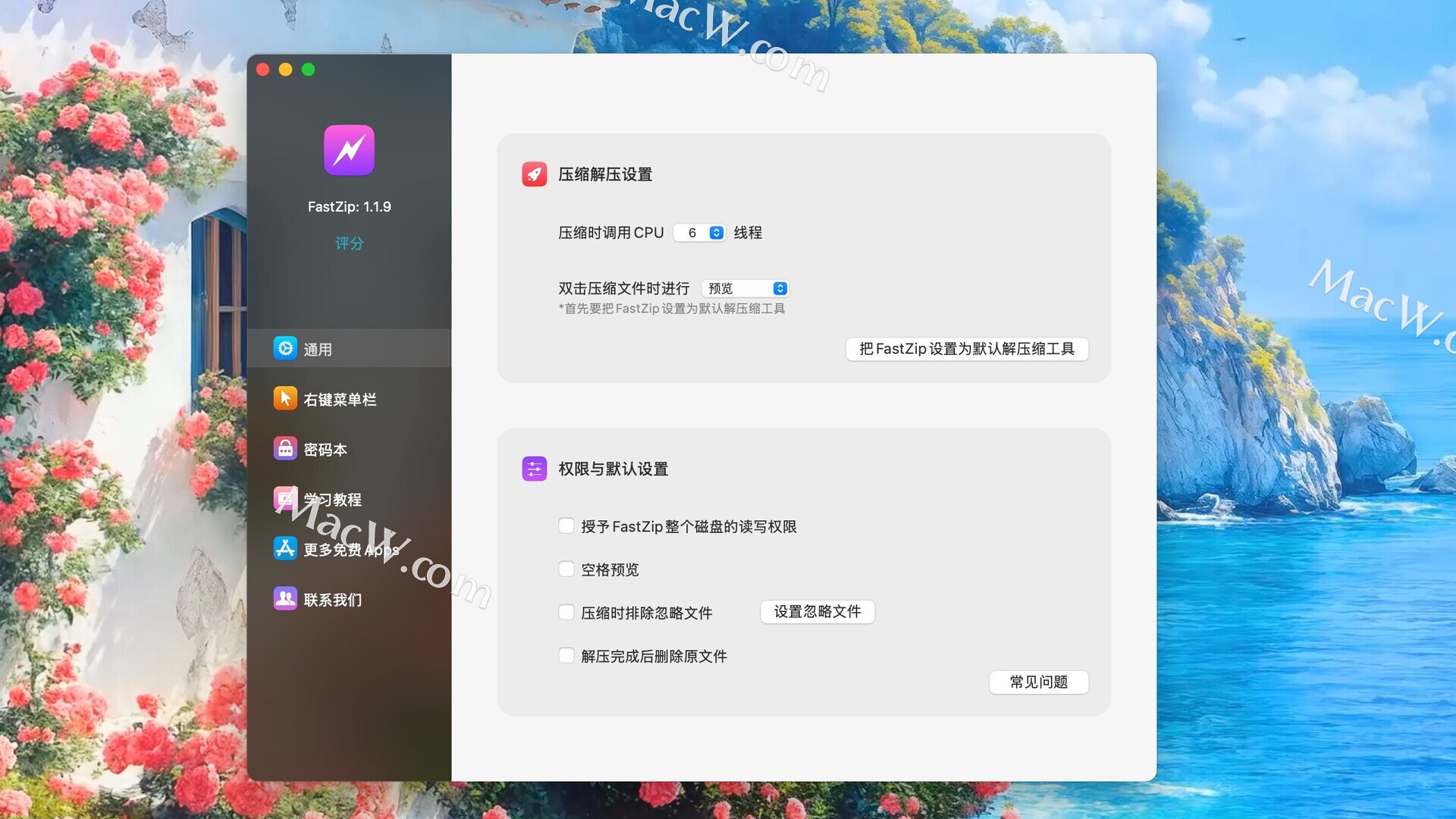1456x819 pixels.
Task: Check 压缩时排除忽略文件 option
Action: 566,612
